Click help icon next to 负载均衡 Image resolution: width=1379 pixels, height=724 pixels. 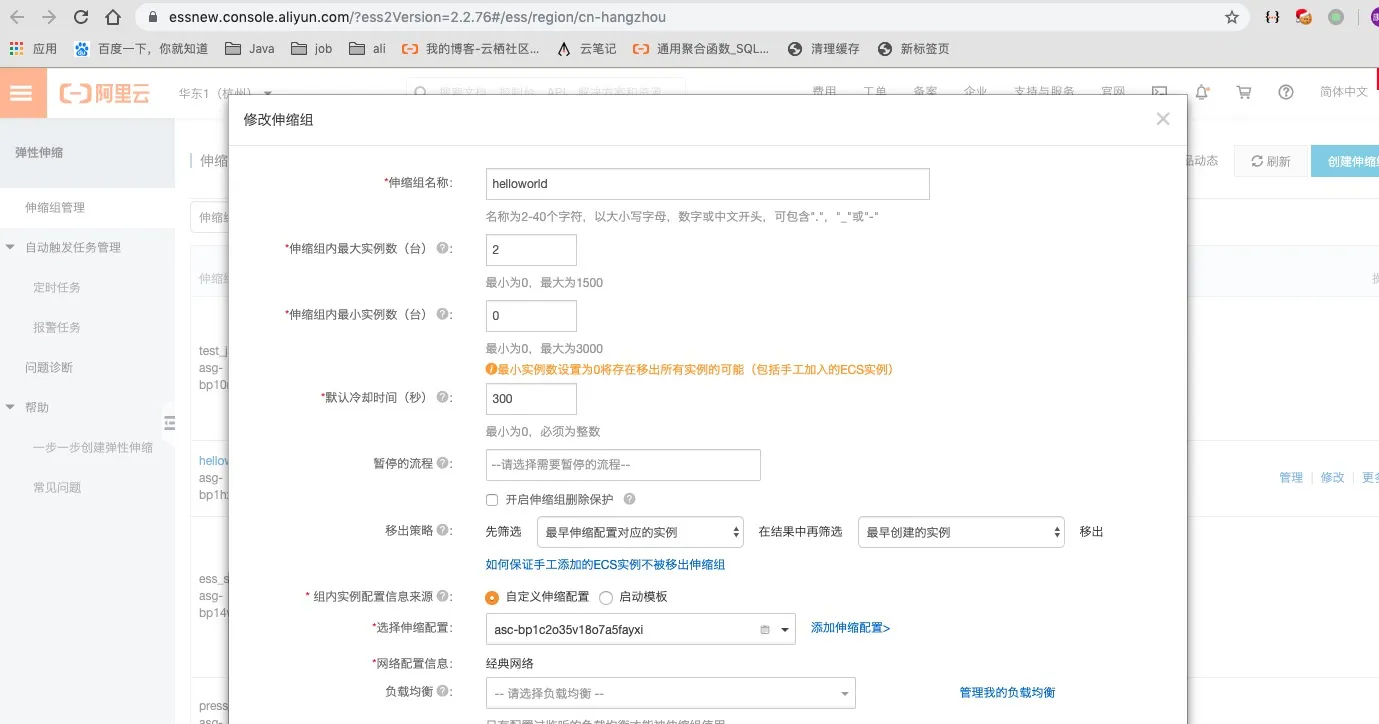[443, 691]
